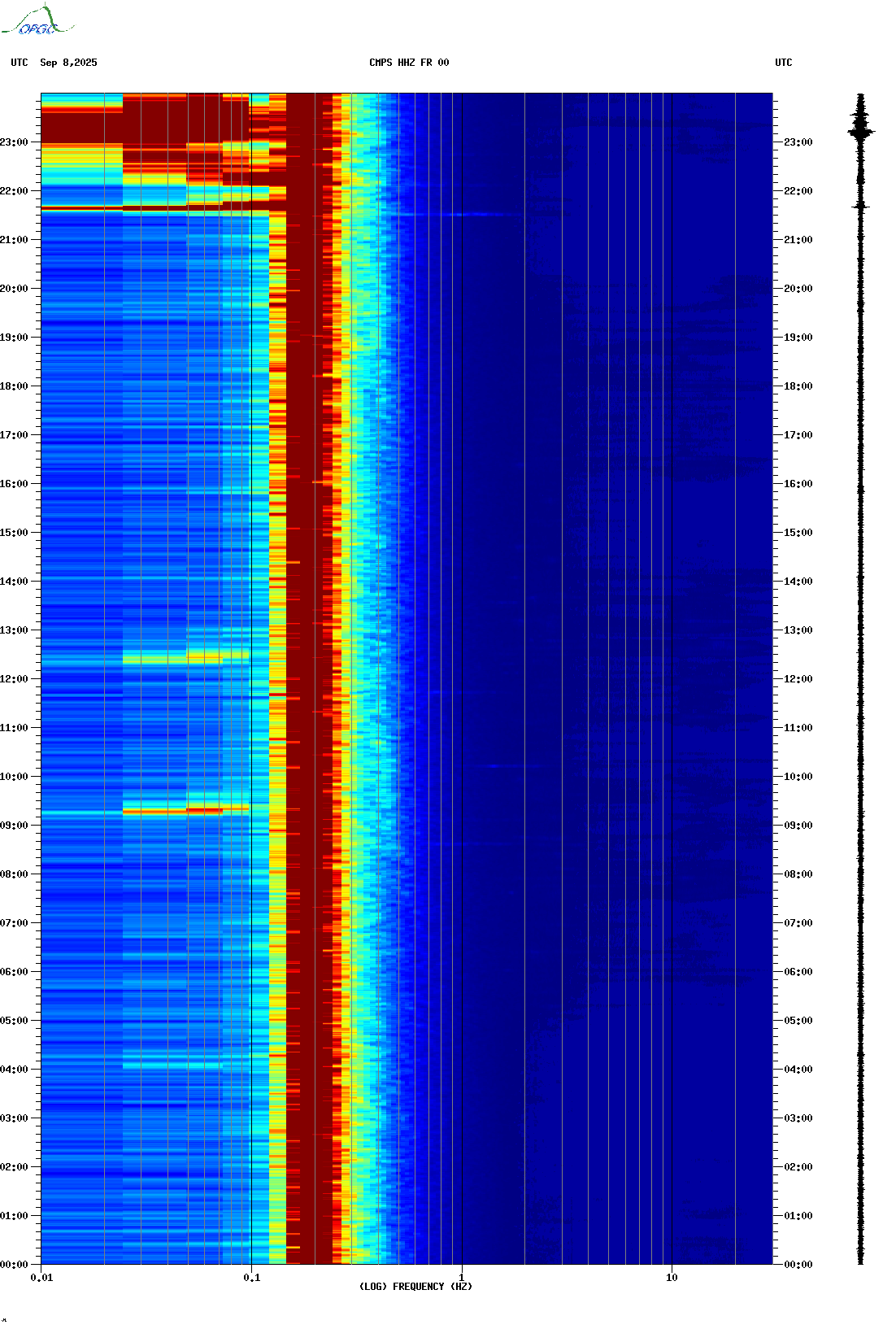Click '14:00' on the left time axis

click(14, 582)
